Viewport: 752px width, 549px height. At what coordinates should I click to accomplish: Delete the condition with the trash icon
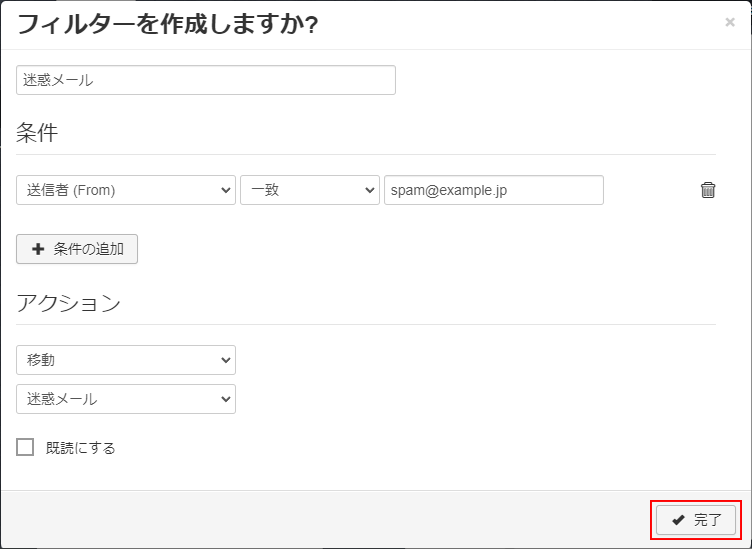point(708,190)
